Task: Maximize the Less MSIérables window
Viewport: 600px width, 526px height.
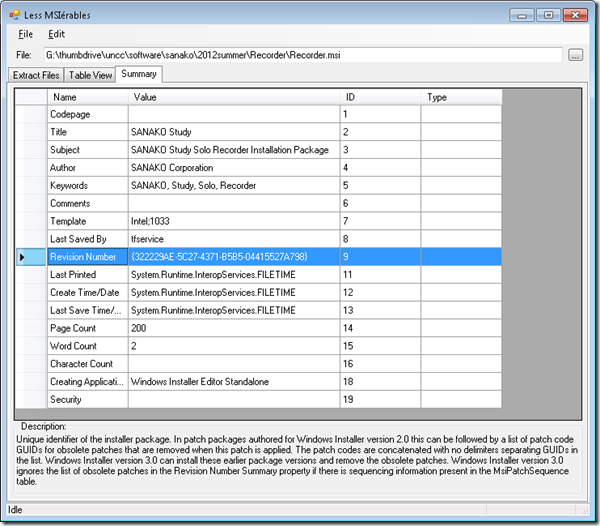Action: (548, 14)
